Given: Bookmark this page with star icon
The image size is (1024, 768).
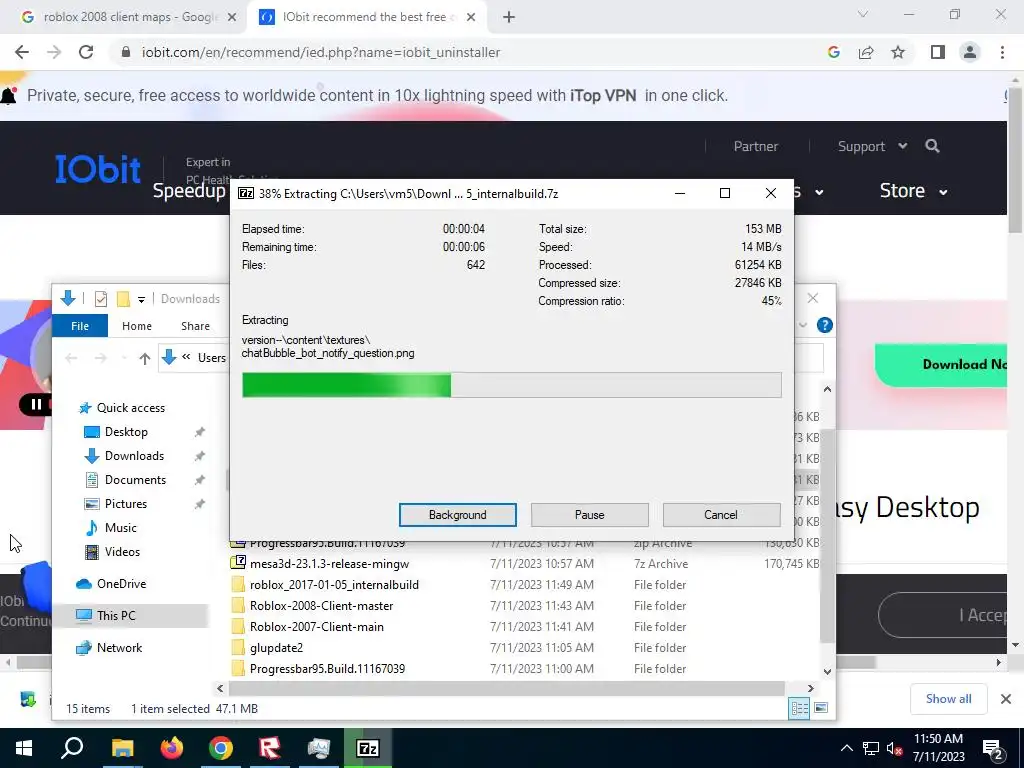Looking at the screenshot, I should point(898,52).
